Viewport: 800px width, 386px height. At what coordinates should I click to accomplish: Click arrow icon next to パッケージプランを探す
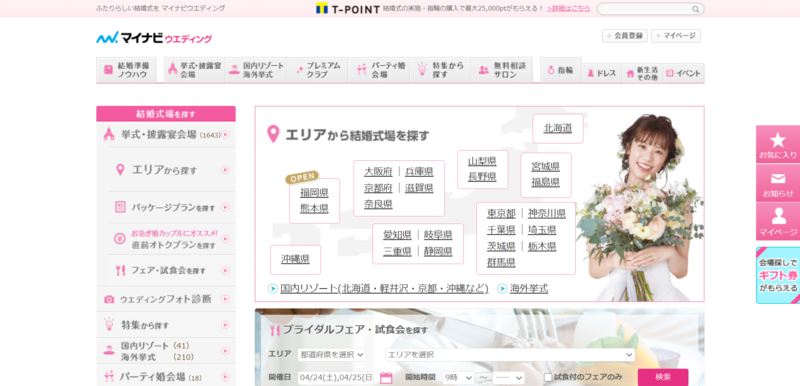[225, 207]
